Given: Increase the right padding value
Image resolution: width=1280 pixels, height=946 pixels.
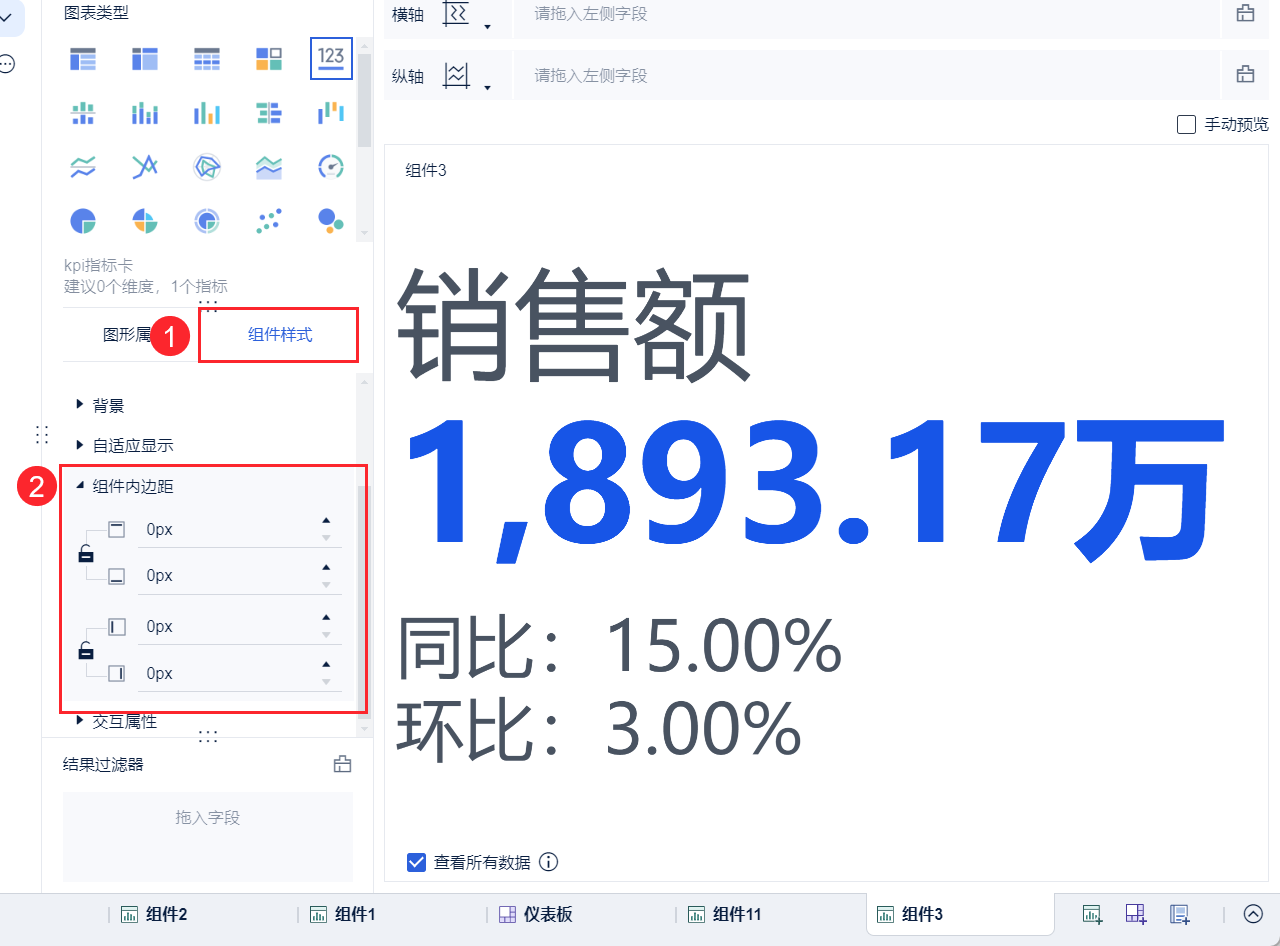Looking at the screenshot, I should (326, 665).
